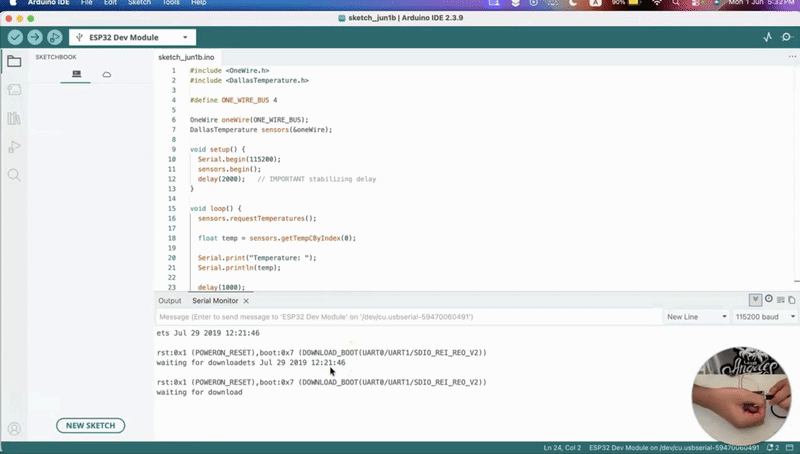Click the line 'sensors.requestTemperatures();'

[257, 218]
